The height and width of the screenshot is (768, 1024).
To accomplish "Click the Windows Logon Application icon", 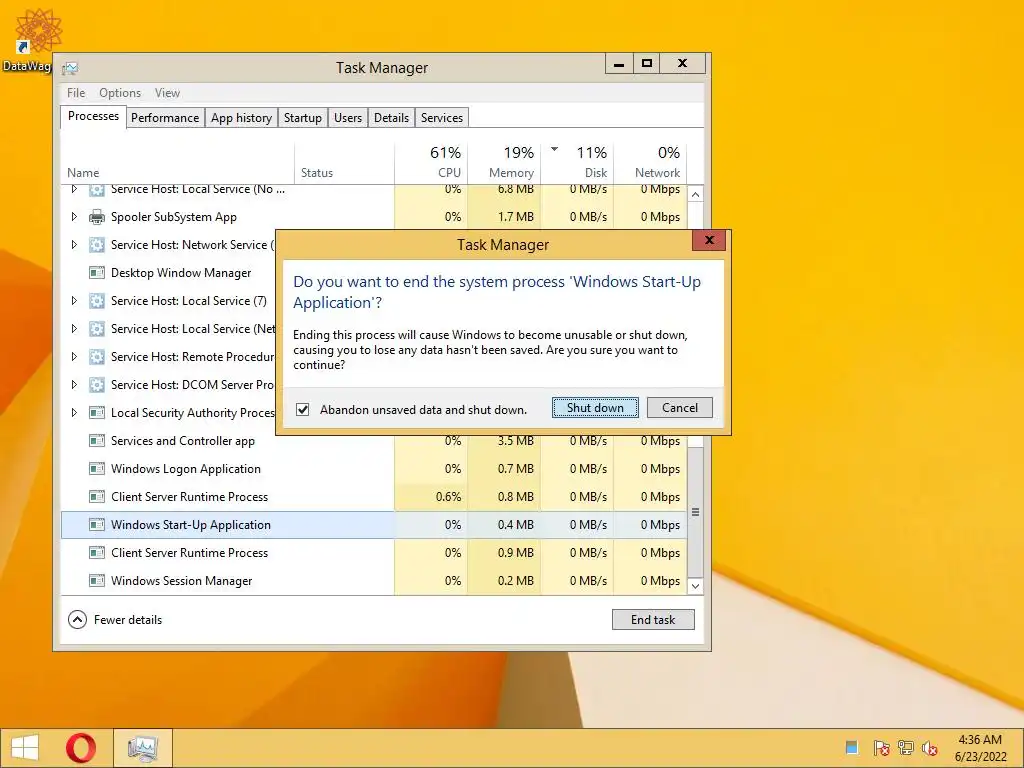I will click(97, 469).
